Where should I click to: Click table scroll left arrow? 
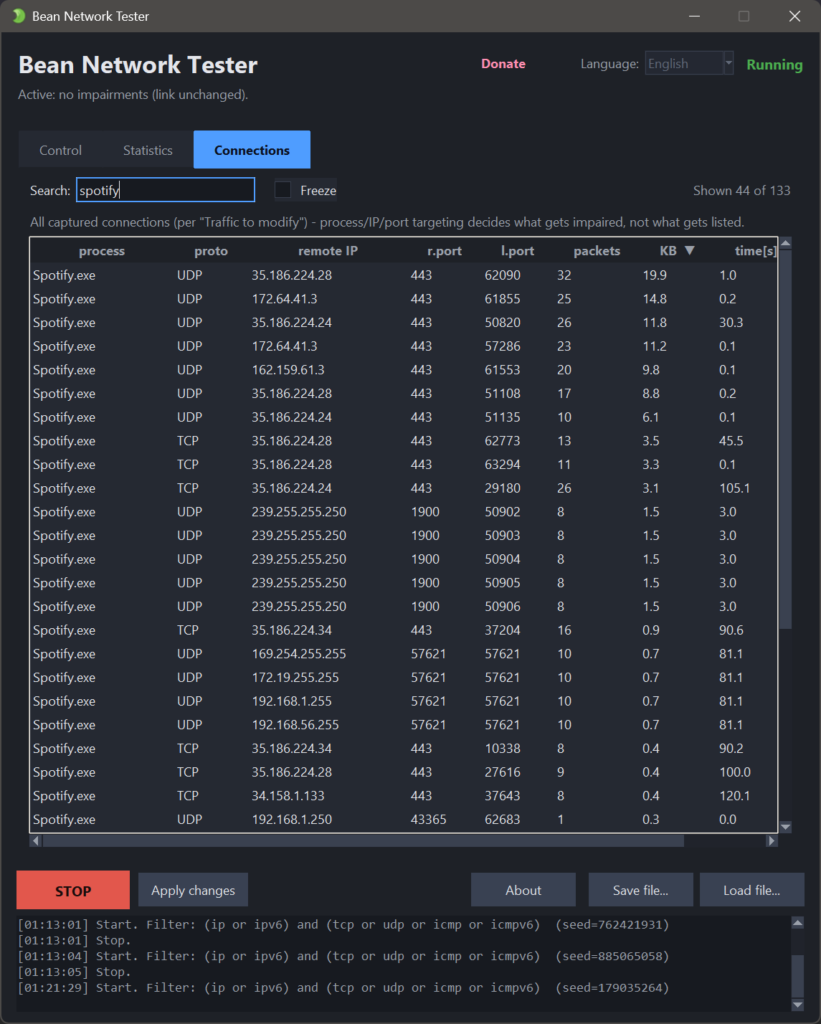[x=36, y=840]
